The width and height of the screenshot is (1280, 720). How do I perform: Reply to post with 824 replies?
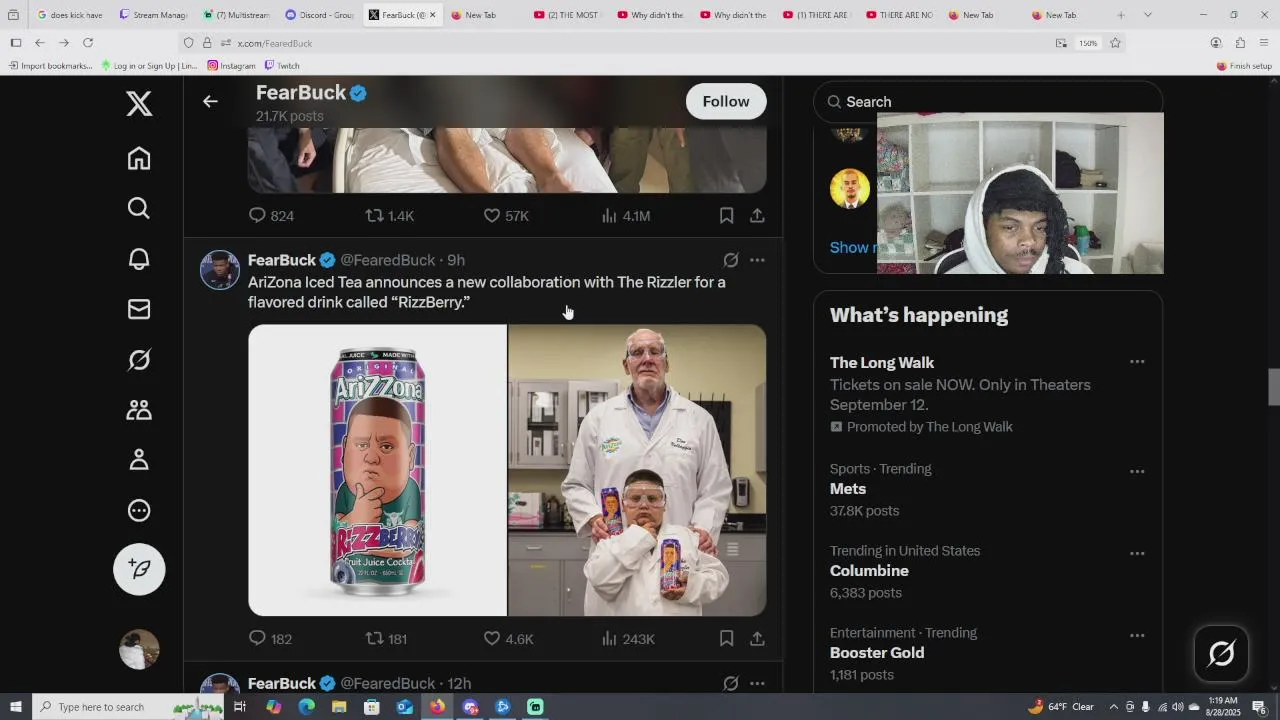point(271,215)
